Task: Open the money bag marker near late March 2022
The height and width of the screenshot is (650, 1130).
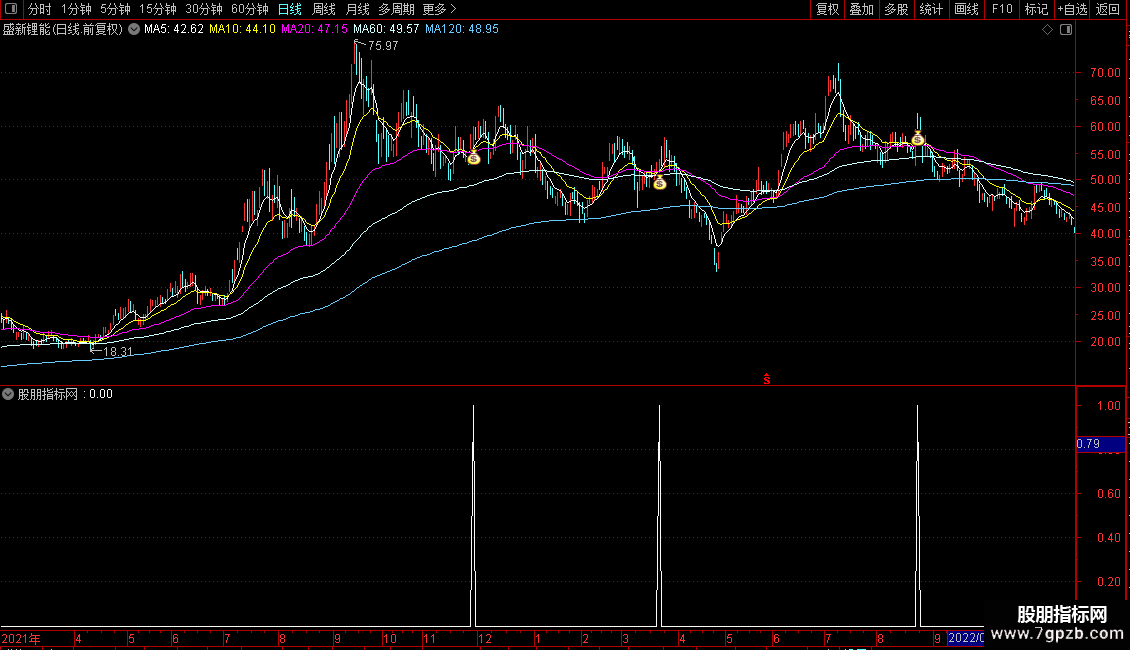Action: (x=659, y=183)
